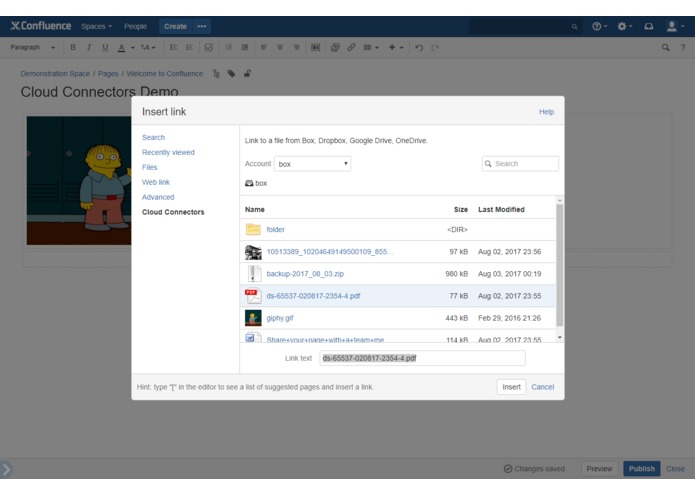Image resolution: width=695 pixels, height=494 pixels.
Task: Click the text color A icon
Action: tap(121, 48)
